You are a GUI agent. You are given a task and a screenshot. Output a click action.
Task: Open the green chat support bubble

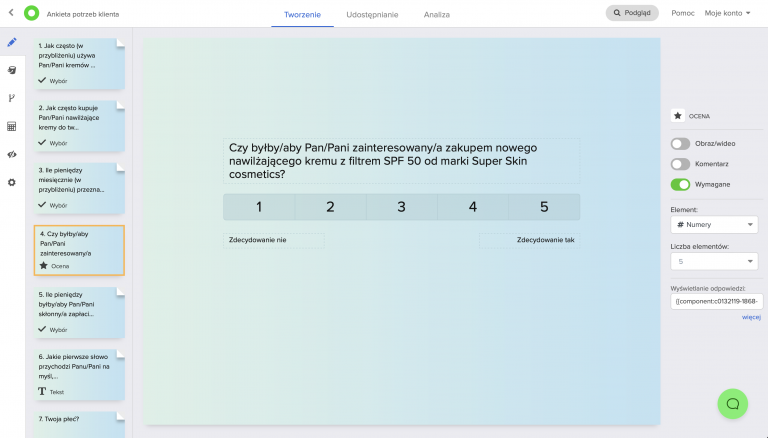(x=732, y=403)
